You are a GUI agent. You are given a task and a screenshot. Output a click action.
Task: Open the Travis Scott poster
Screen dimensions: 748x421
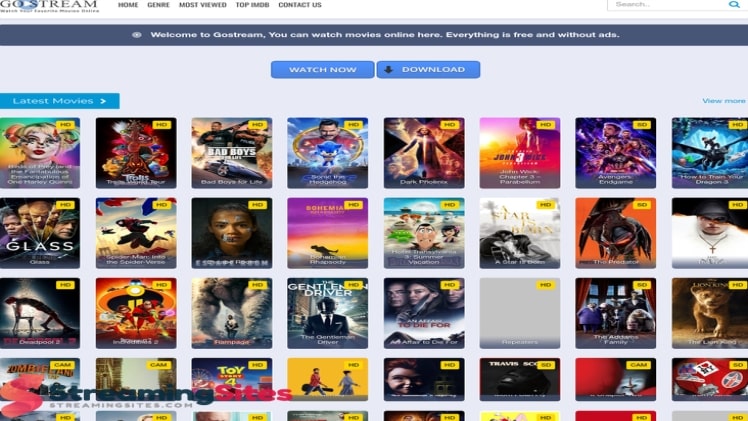click(x=520, y=380)
